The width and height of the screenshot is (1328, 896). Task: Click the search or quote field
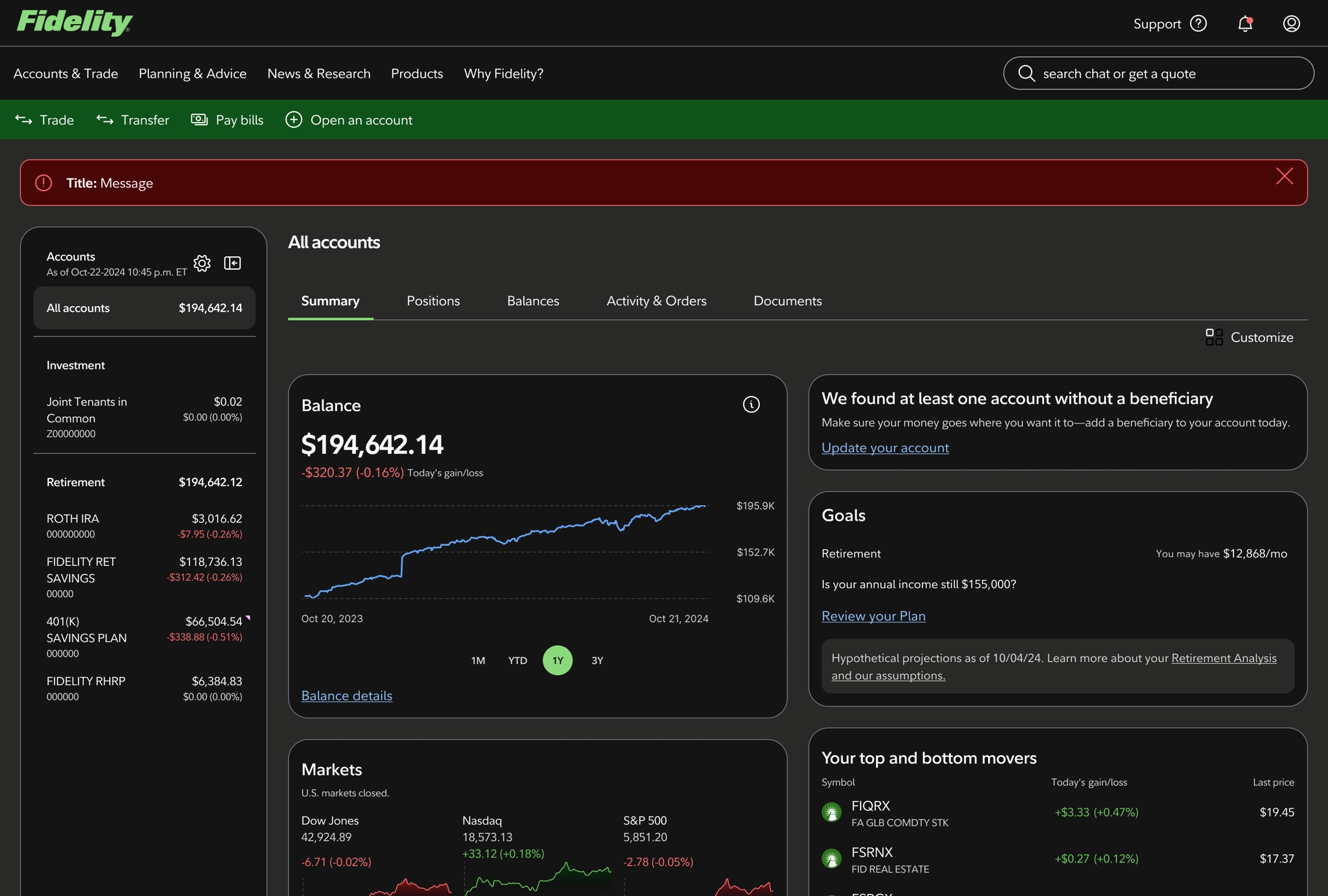pos(1158,74)
